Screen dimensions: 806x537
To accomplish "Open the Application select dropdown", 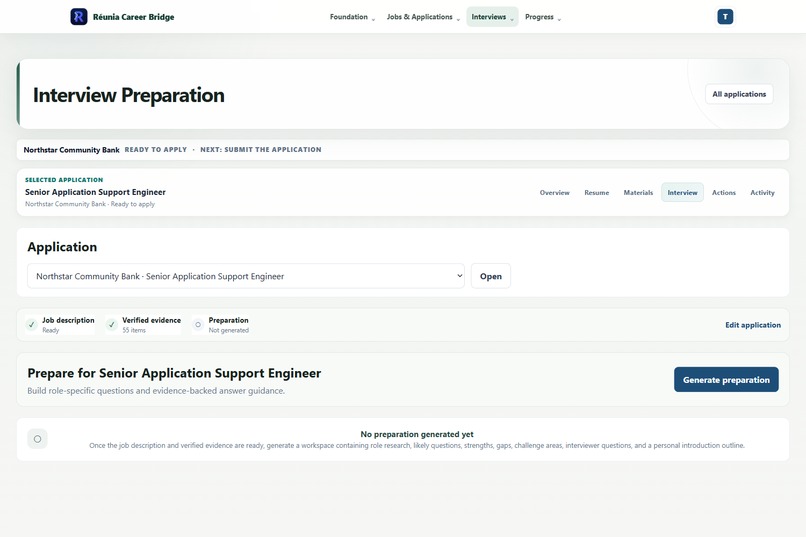I will [246, 276].
